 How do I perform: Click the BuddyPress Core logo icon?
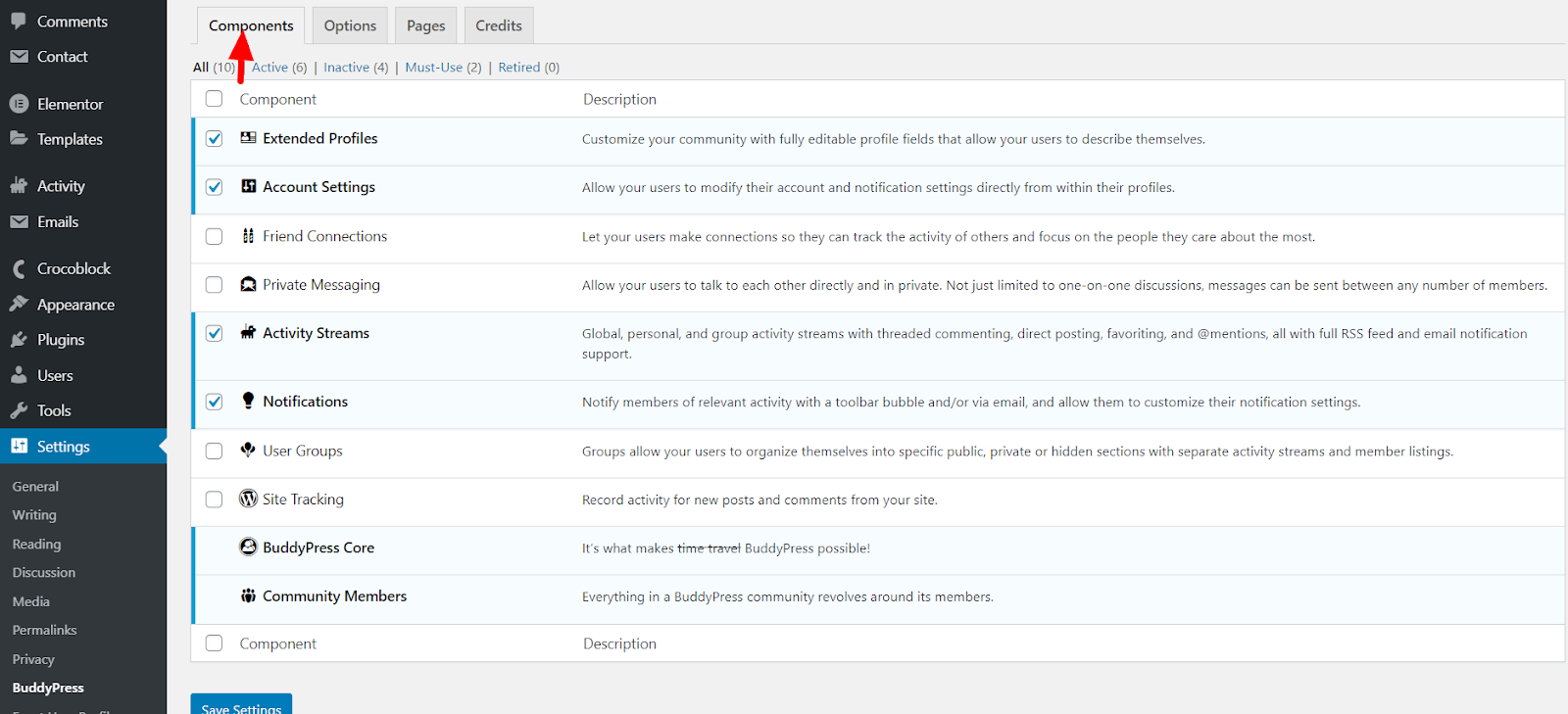[x=249, y=547]
